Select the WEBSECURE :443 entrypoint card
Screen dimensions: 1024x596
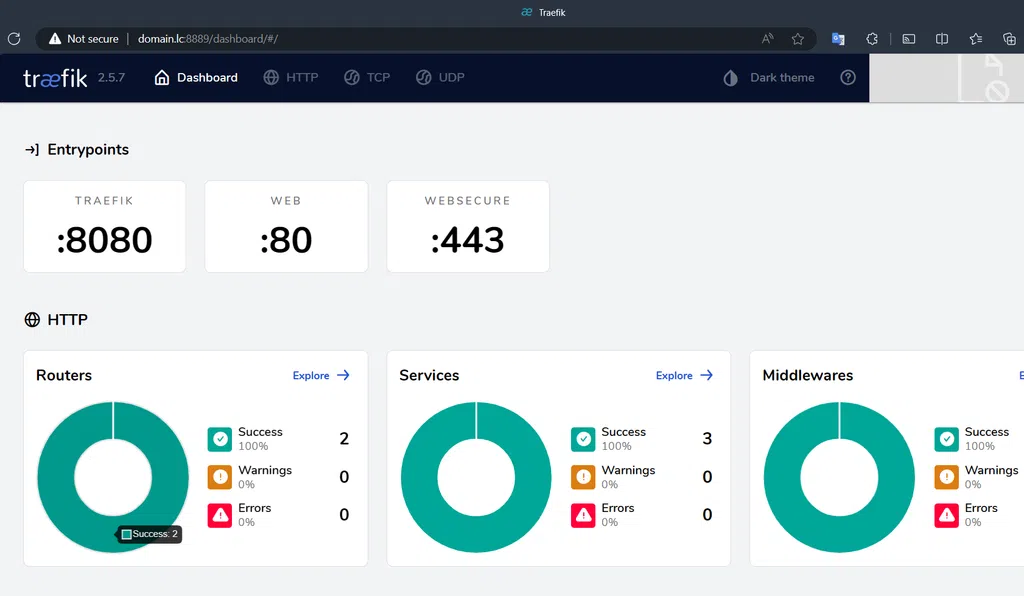tap(468, 227)
